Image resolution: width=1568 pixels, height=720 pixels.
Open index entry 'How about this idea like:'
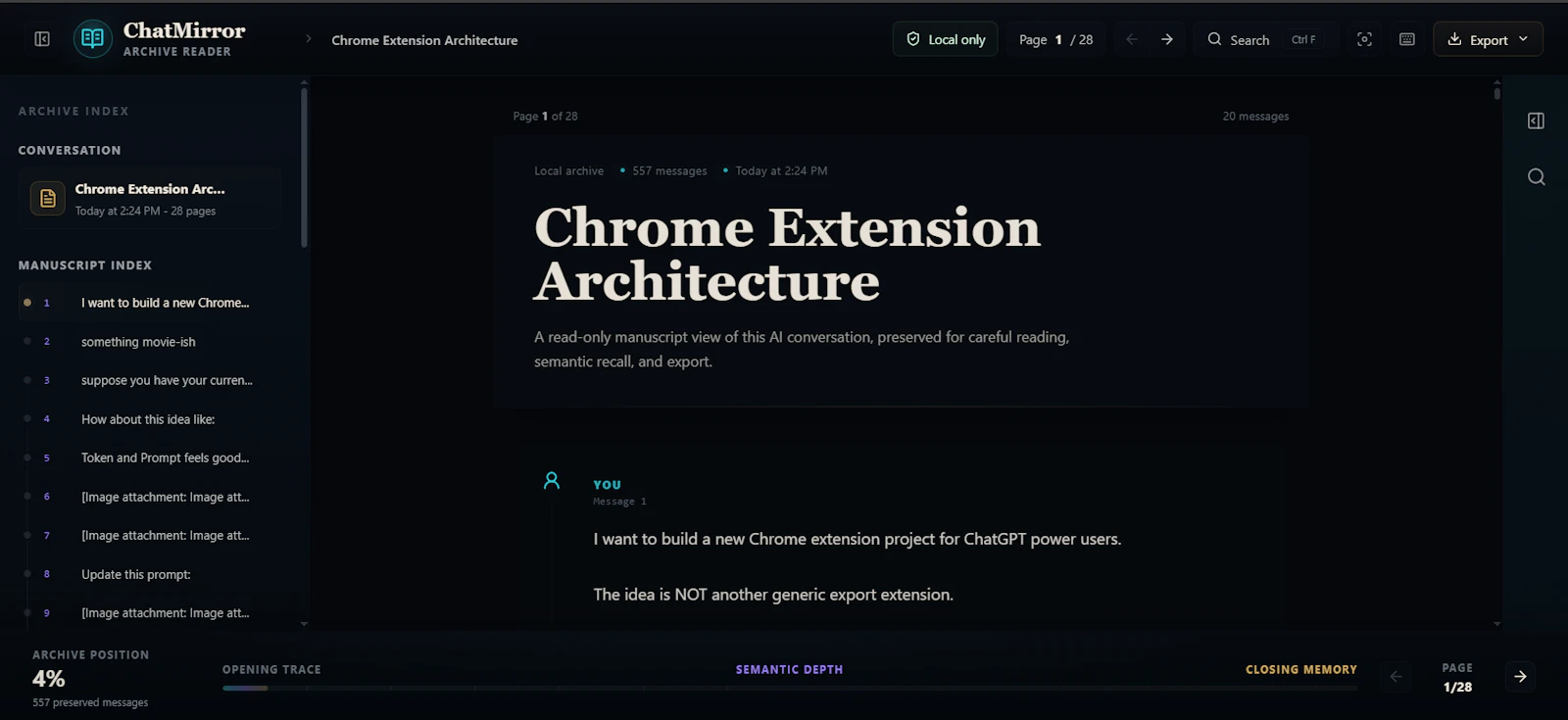click(x=149, y=419)
